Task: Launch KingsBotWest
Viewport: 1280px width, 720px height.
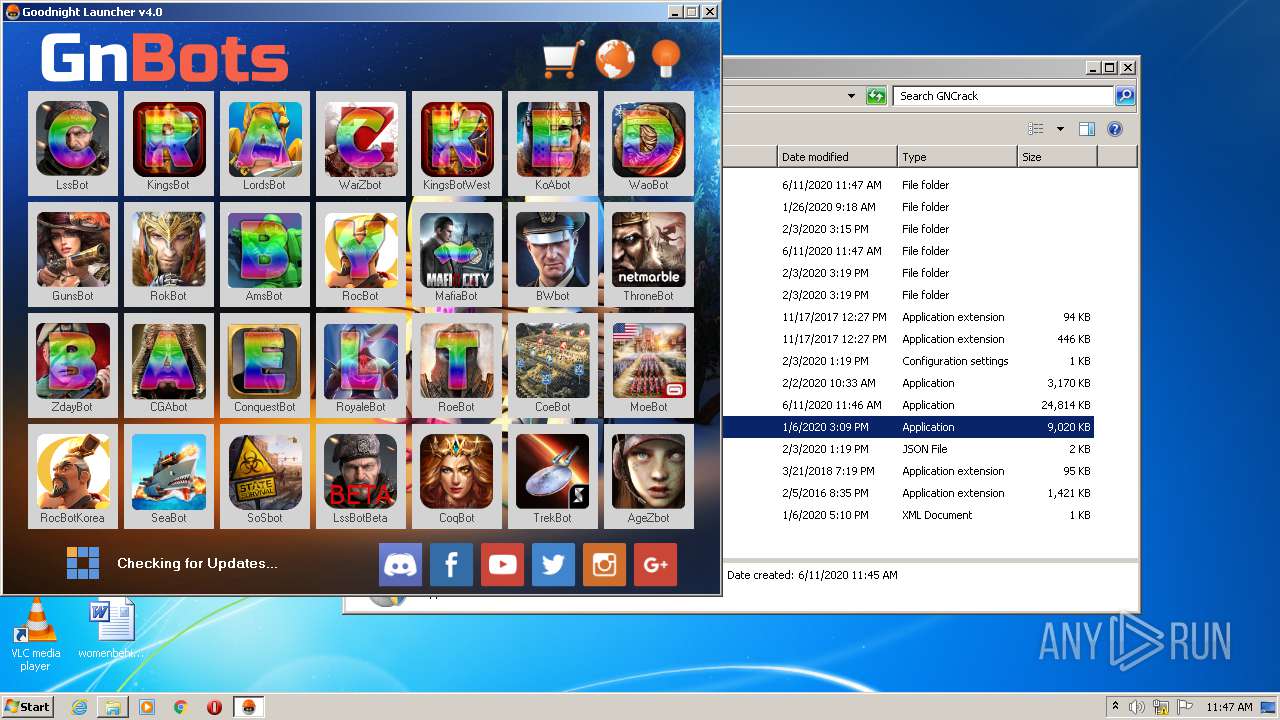Action: coord(457,143)
